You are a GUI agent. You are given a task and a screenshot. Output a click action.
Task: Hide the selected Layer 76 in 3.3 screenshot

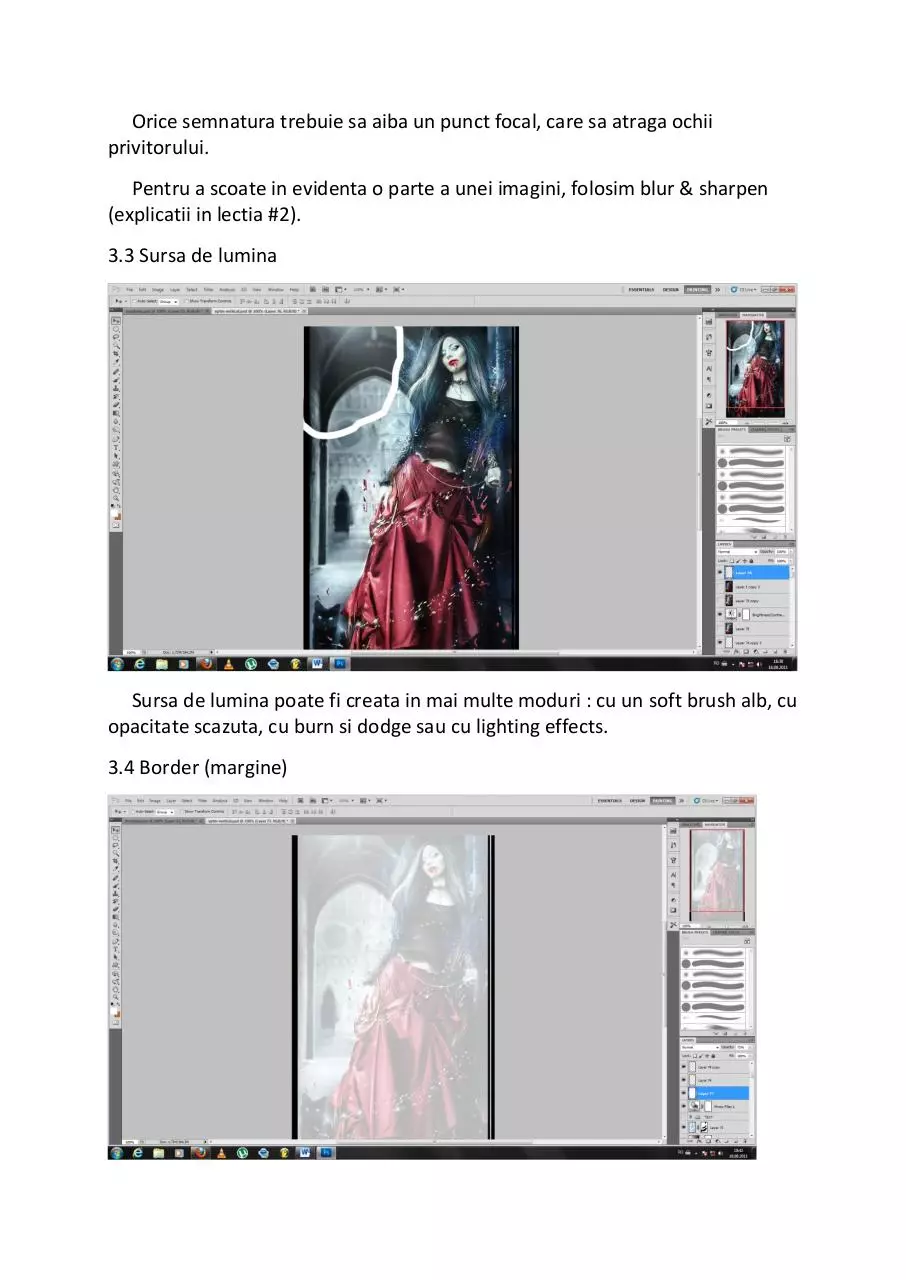tap(720, 573)
